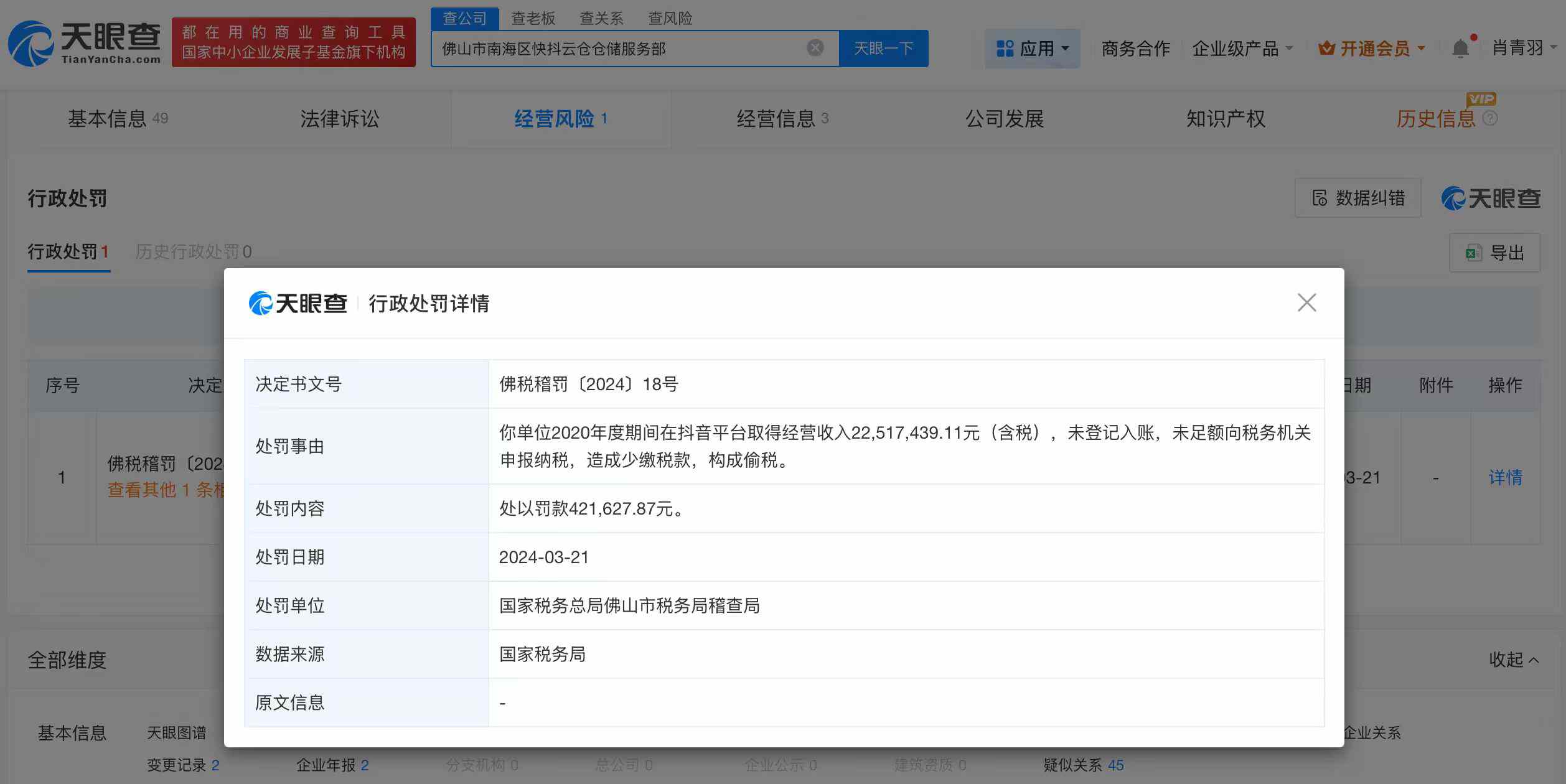The height and width of the screenshot is (784, 1566).
Task: Open 详情 link in the penalty table row
Action: click(1507, 477)
